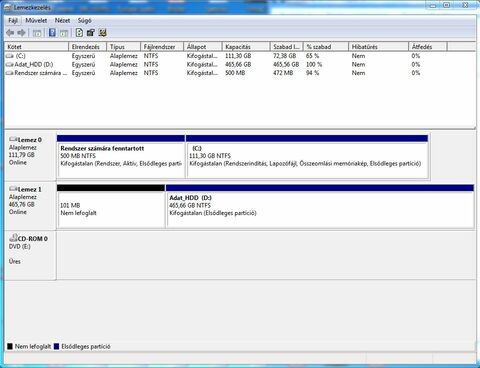Open the Művelet menu
480x368 pixels.
click(x=36, y=21)
